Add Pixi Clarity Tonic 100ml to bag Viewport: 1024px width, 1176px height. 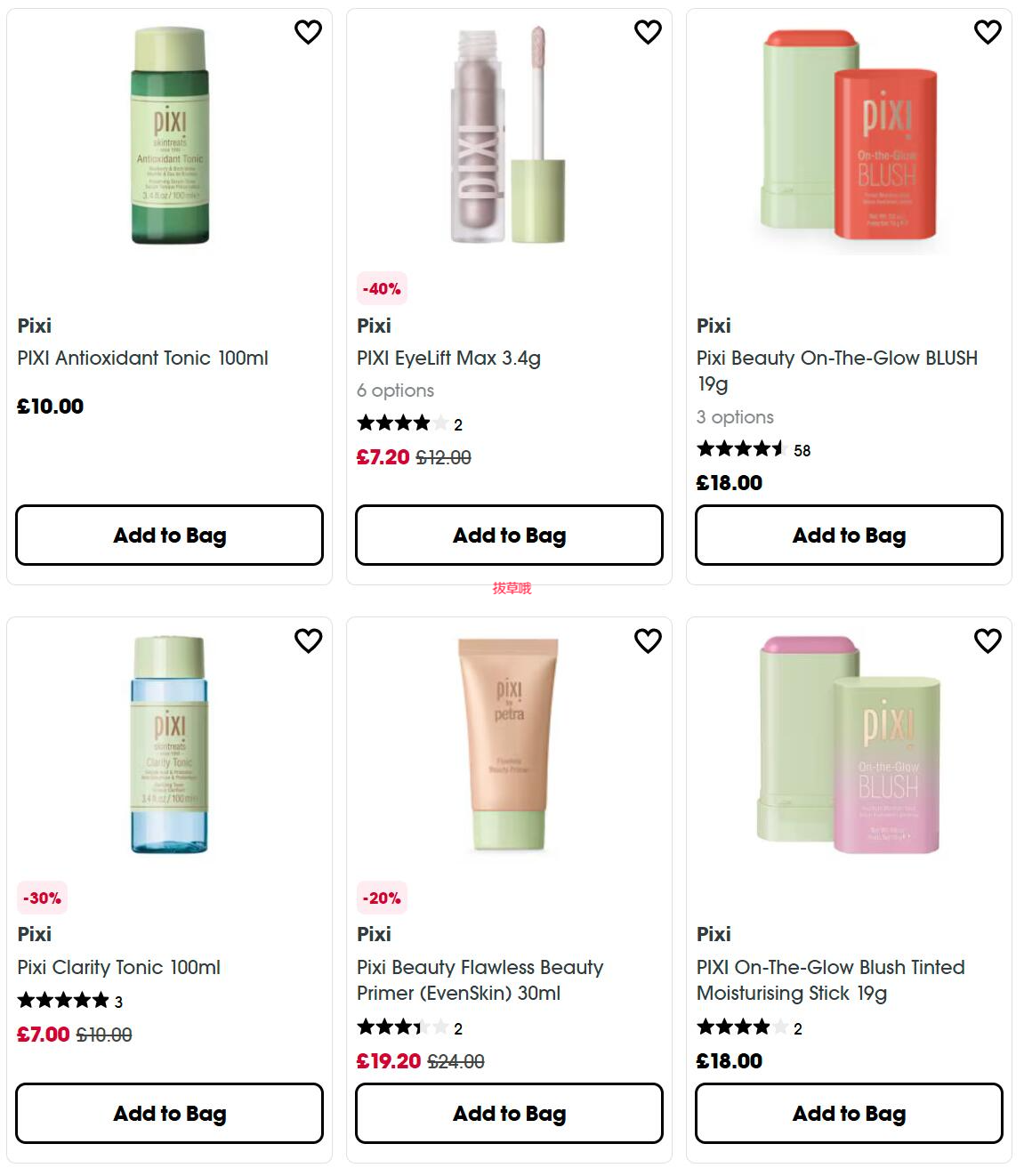pyautogui.click(x=169, y=1114)
